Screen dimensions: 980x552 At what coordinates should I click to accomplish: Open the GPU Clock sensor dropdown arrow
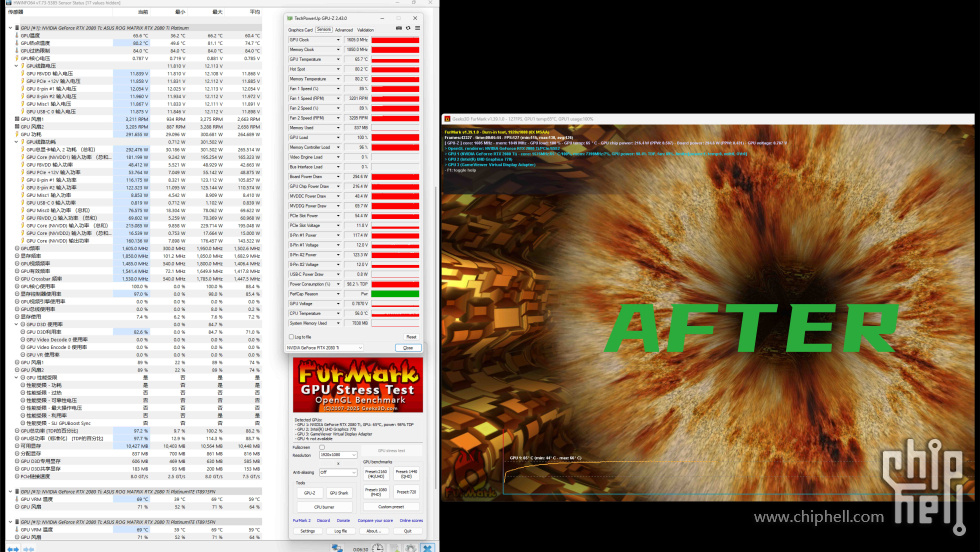click(x=338, y=40)
